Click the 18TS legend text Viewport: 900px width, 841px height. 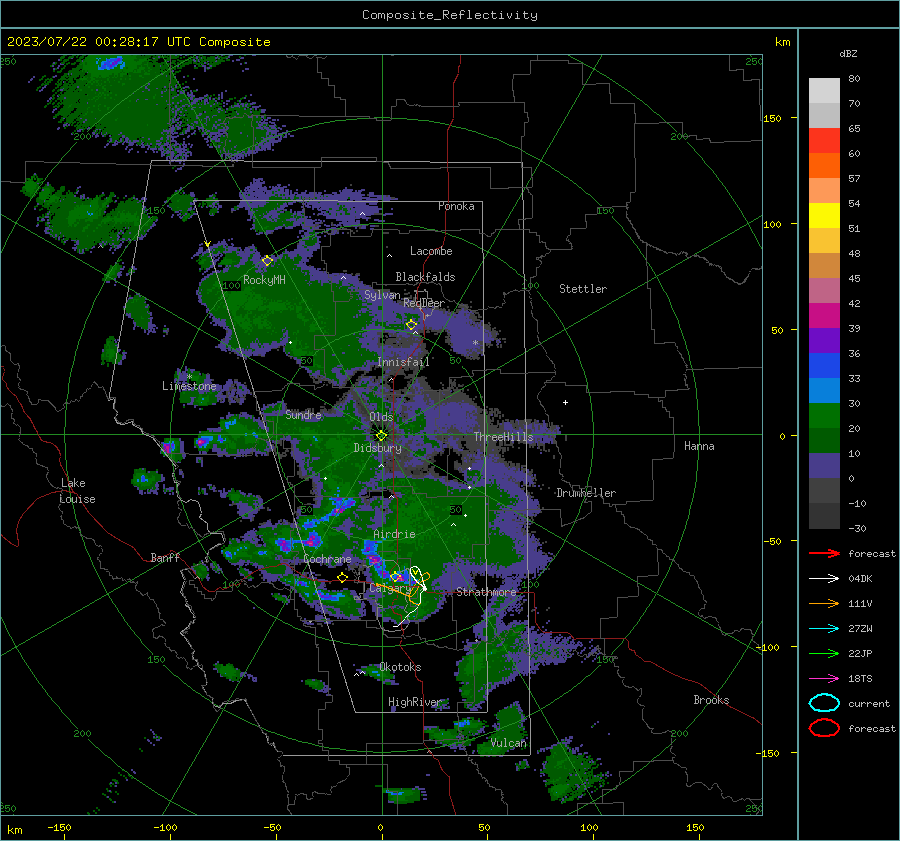pos(860,679)
